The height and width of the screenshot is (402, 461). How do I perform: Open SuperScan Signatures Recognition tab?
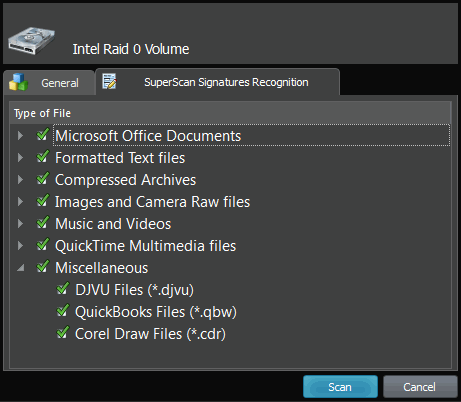(x=217, y=82)
